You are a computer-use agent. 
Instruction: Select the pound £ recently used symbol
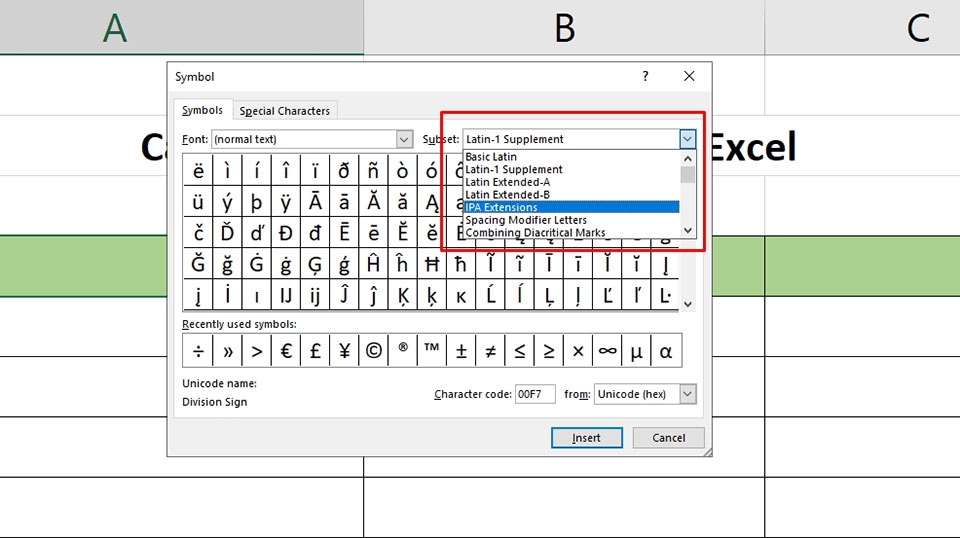coord(315,351)
